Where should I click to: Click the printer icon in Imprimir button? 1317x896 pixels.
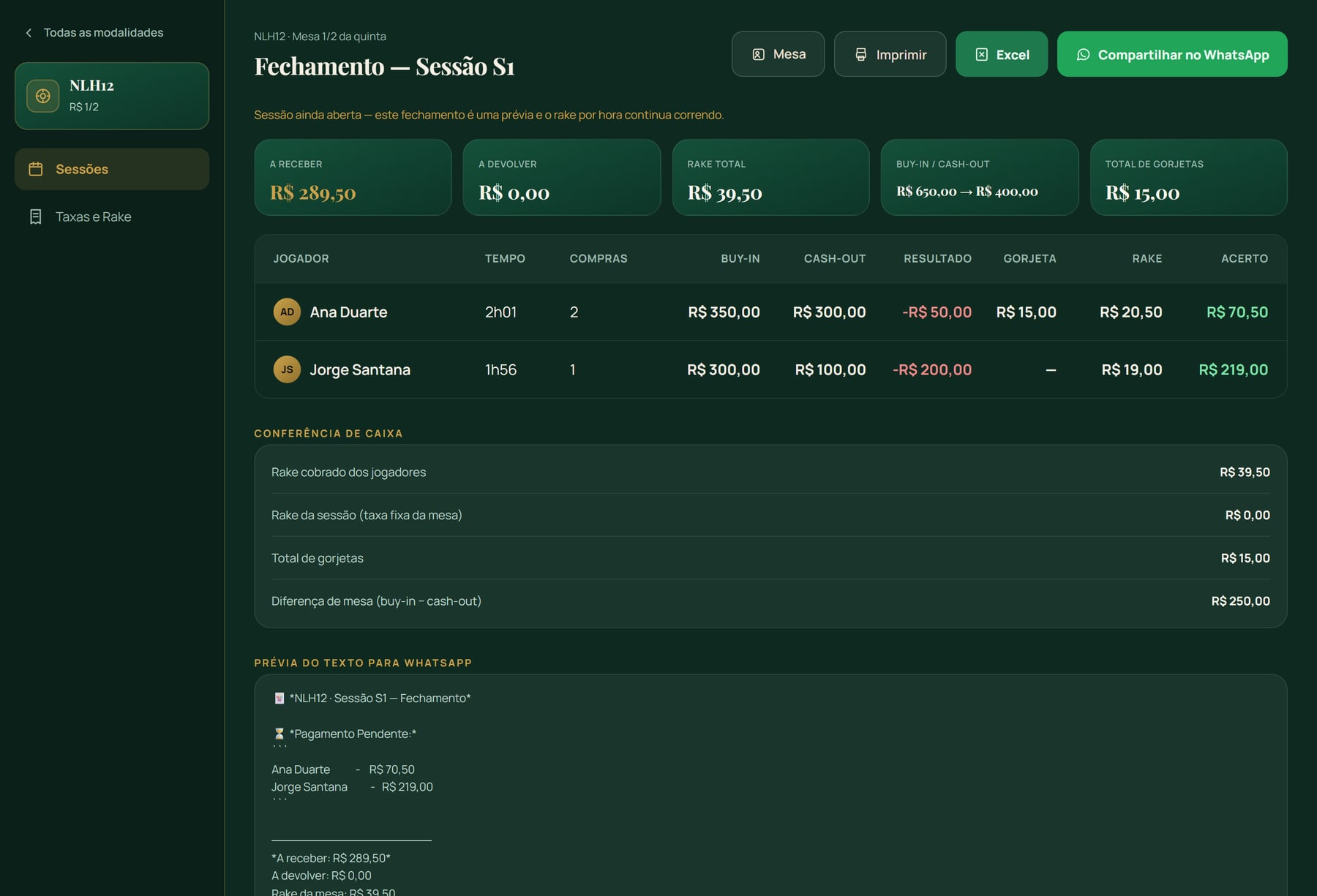[861, 55]
